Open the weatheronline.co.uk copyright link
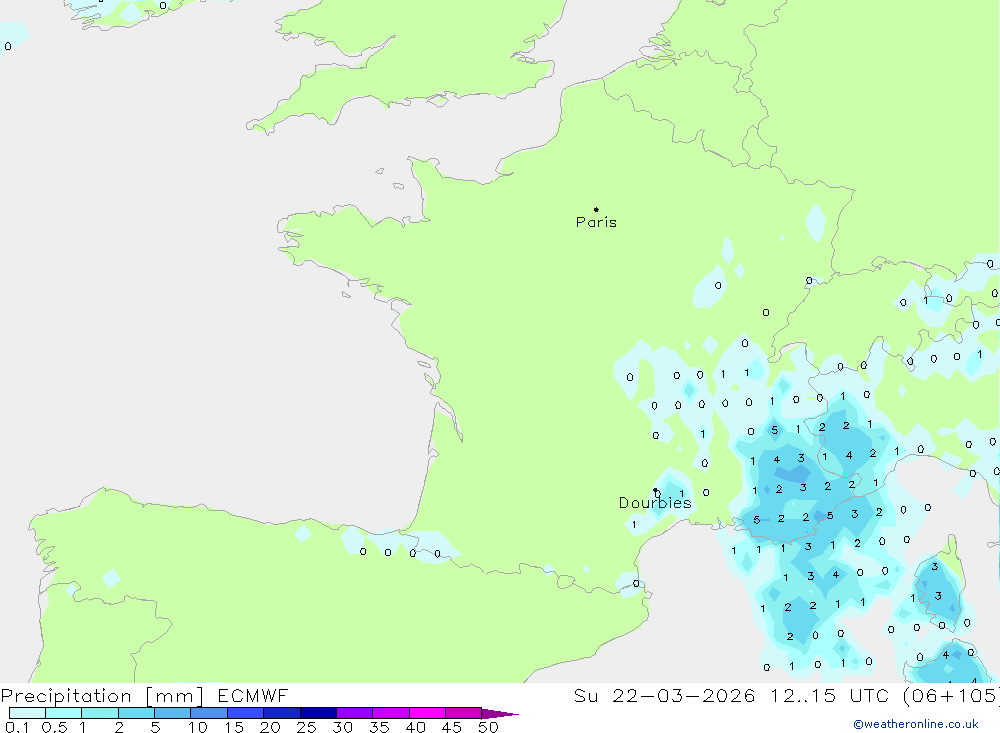 (x=916, y=724)
